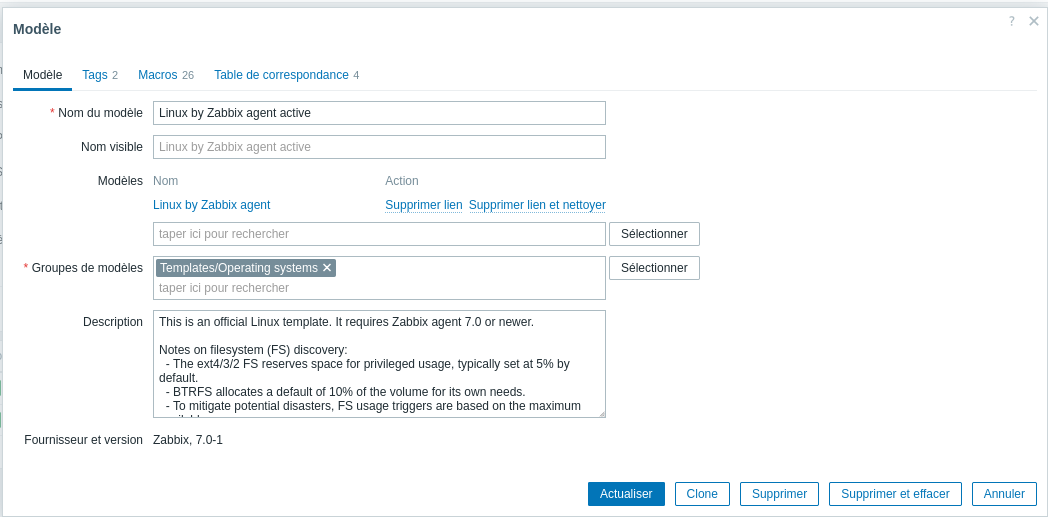Image resolution: width=1048 pixels, height=517 pixels.
Task: Click the Clone button
Action: (702, 494)
